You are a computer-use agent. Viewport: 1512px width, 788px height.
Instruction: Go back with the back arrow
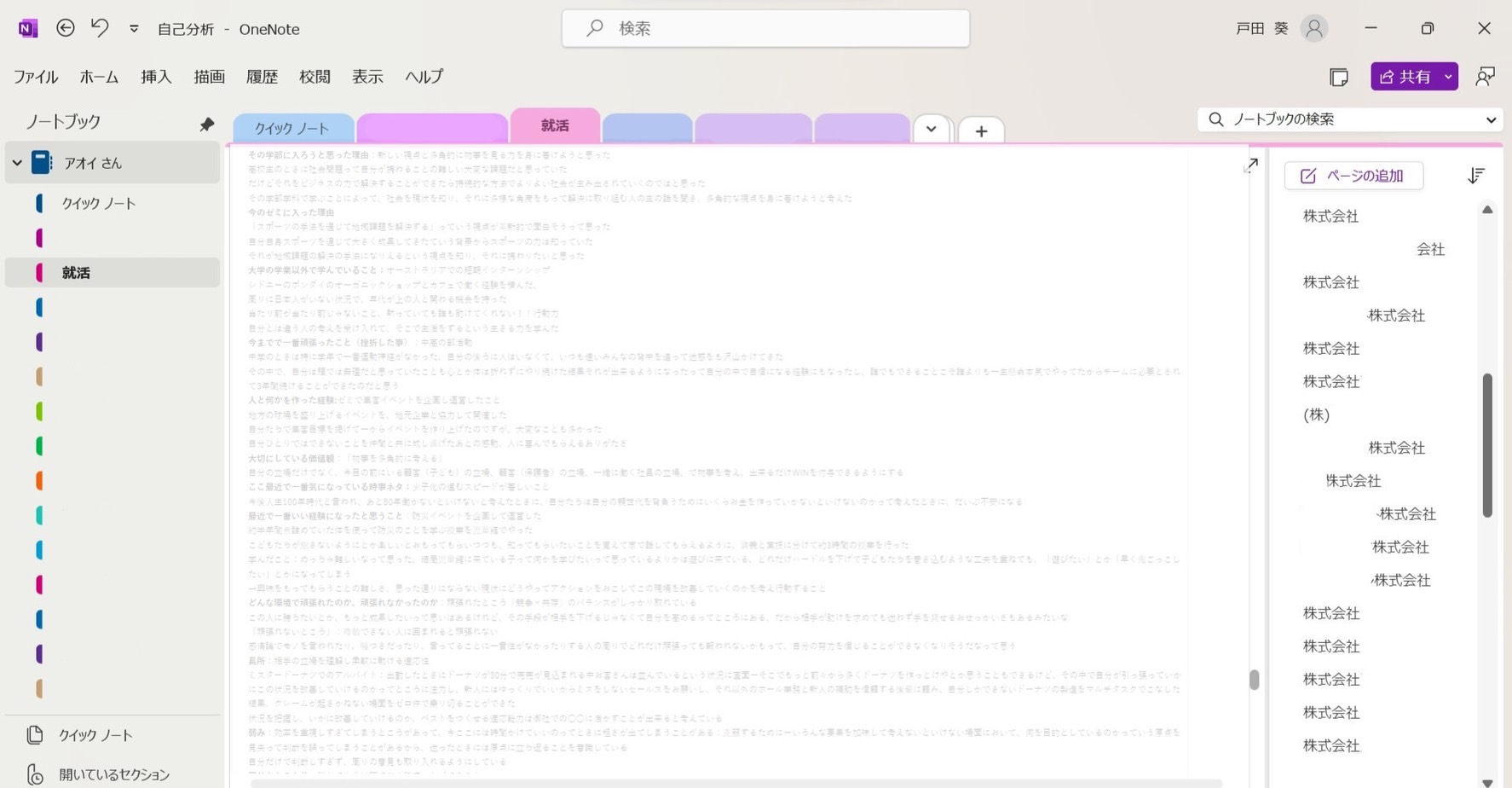[65, 28]
